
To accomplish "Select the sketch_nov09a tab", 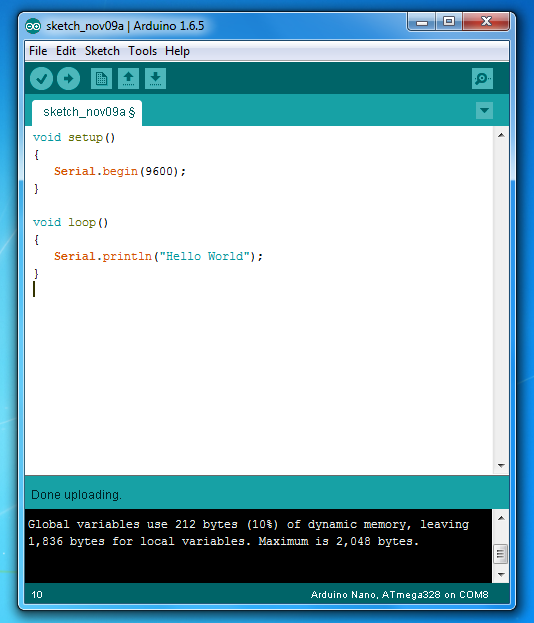I will (x=87, y=112).
